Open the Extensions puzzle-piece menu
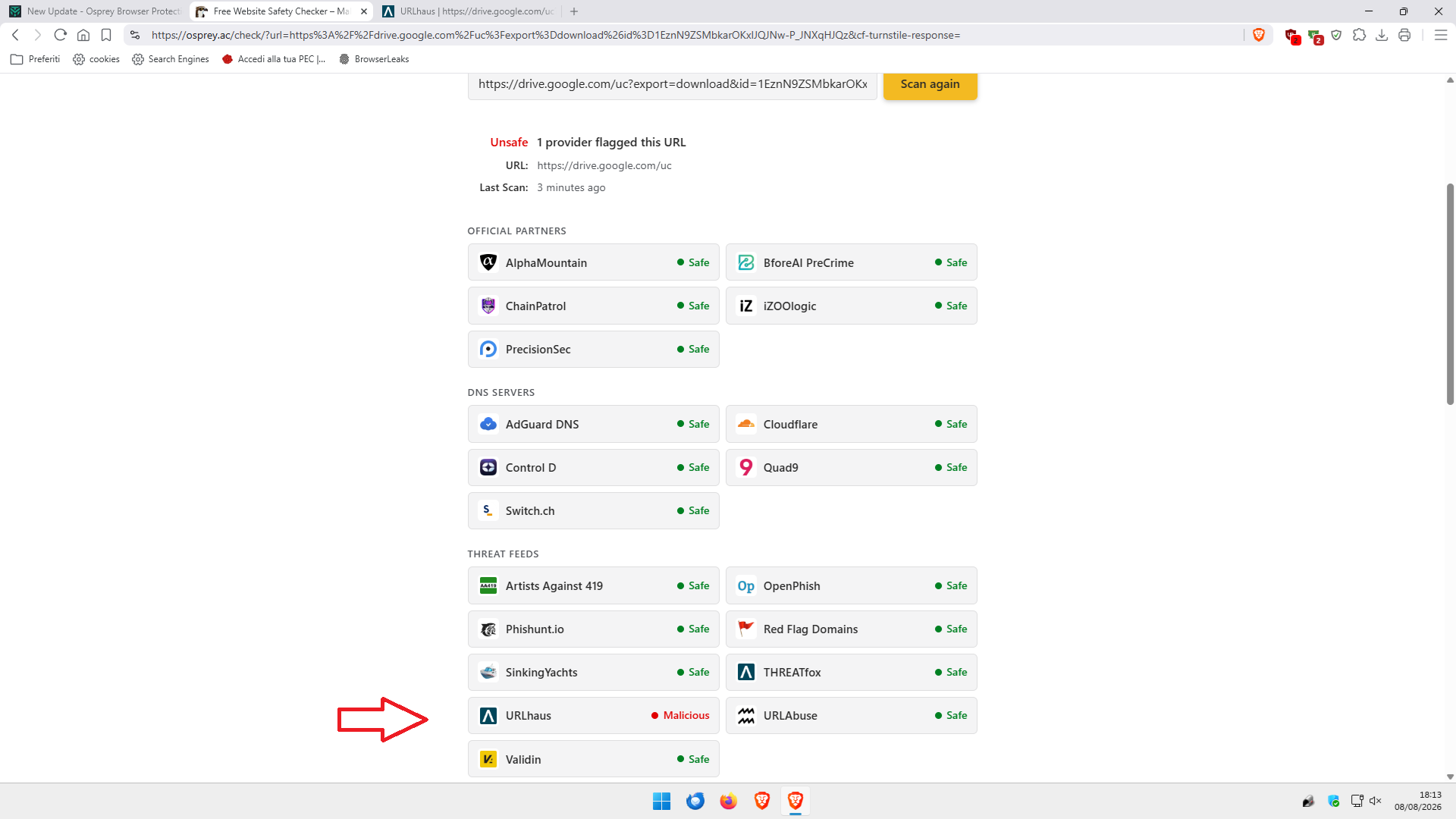This screenshot has width=1456, height=819. click(x=1359, y=35)
